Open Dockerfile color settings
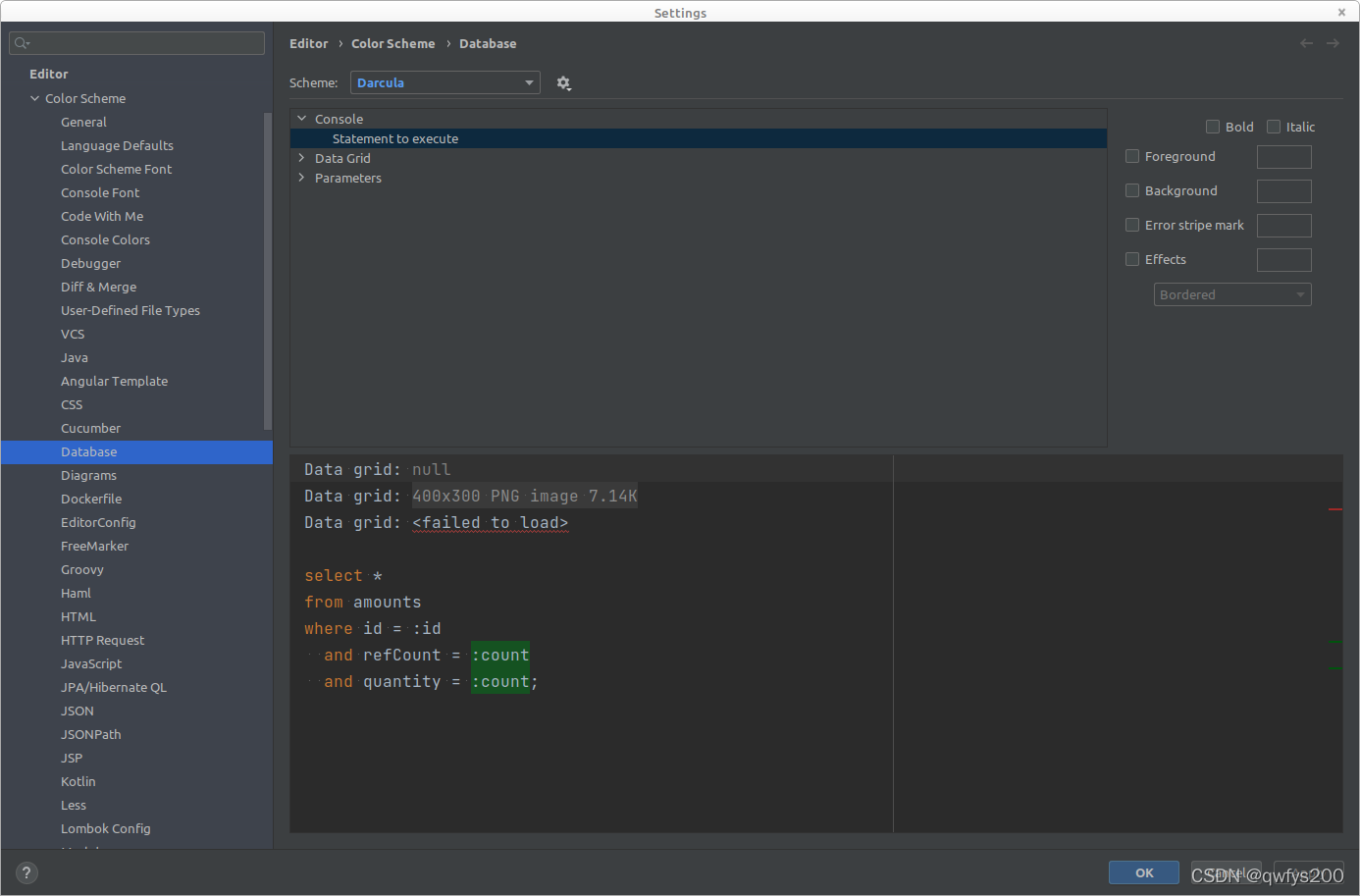This screenshot has height=896, width=1360. (91, 499)
